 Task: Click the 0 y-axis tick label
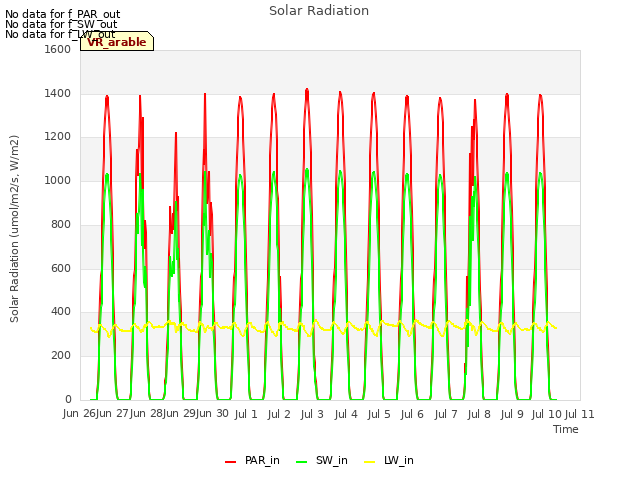[68, 399]
